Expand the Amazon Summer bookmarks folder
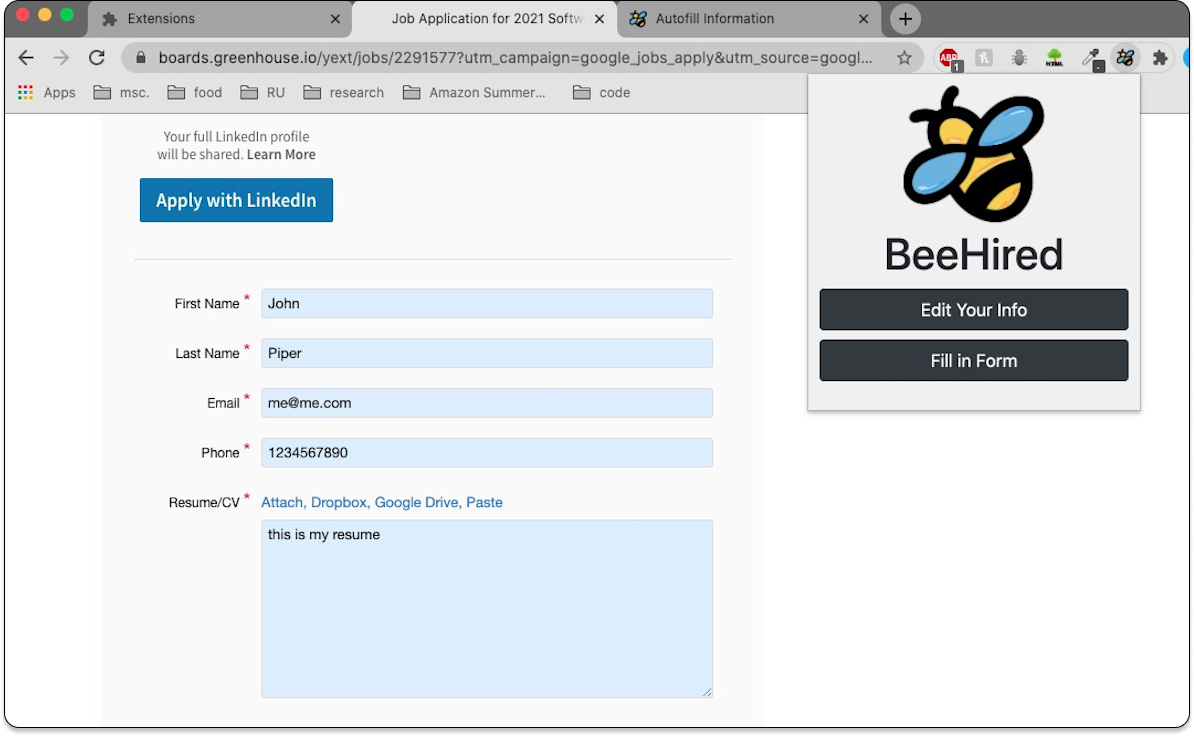 pos(475,92)
